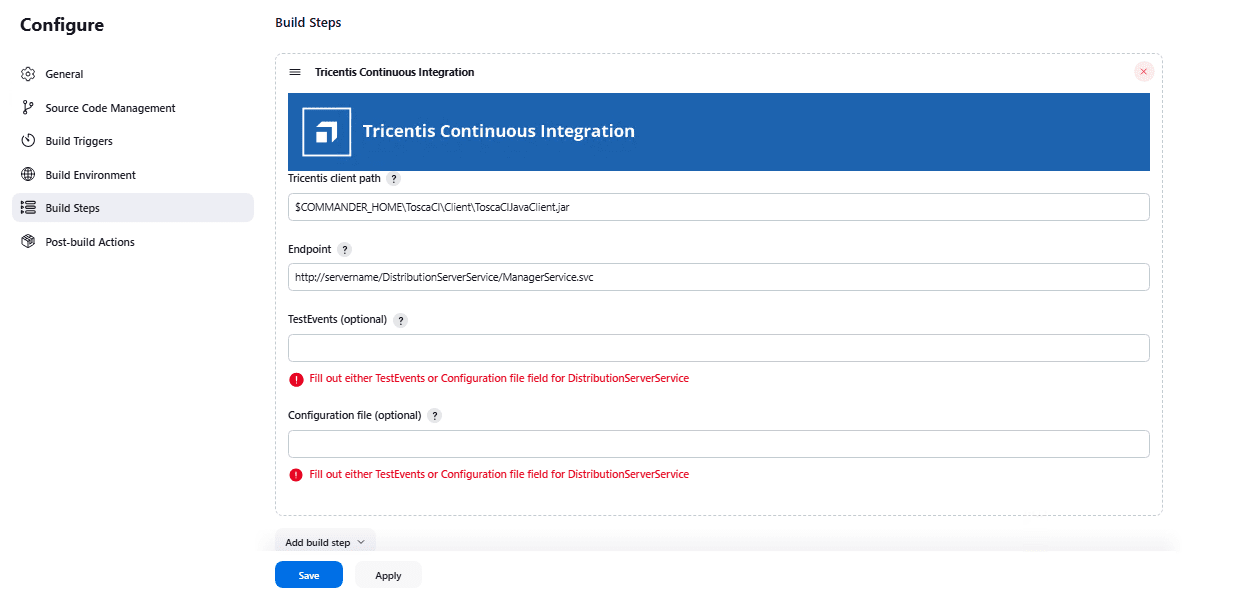Click the Apply button
The height and width of the screenshot is (593, 1241).
(x=388, y=575)
